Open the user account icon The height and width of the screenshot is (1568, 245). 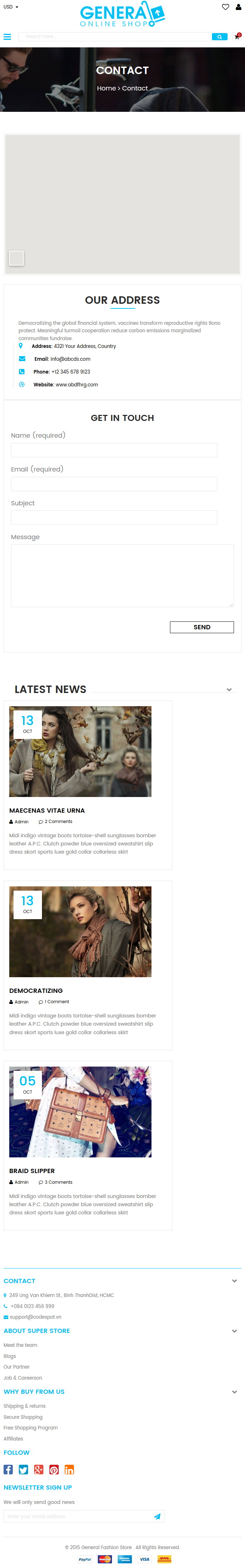pyautogui.click(x=238, y=7)
